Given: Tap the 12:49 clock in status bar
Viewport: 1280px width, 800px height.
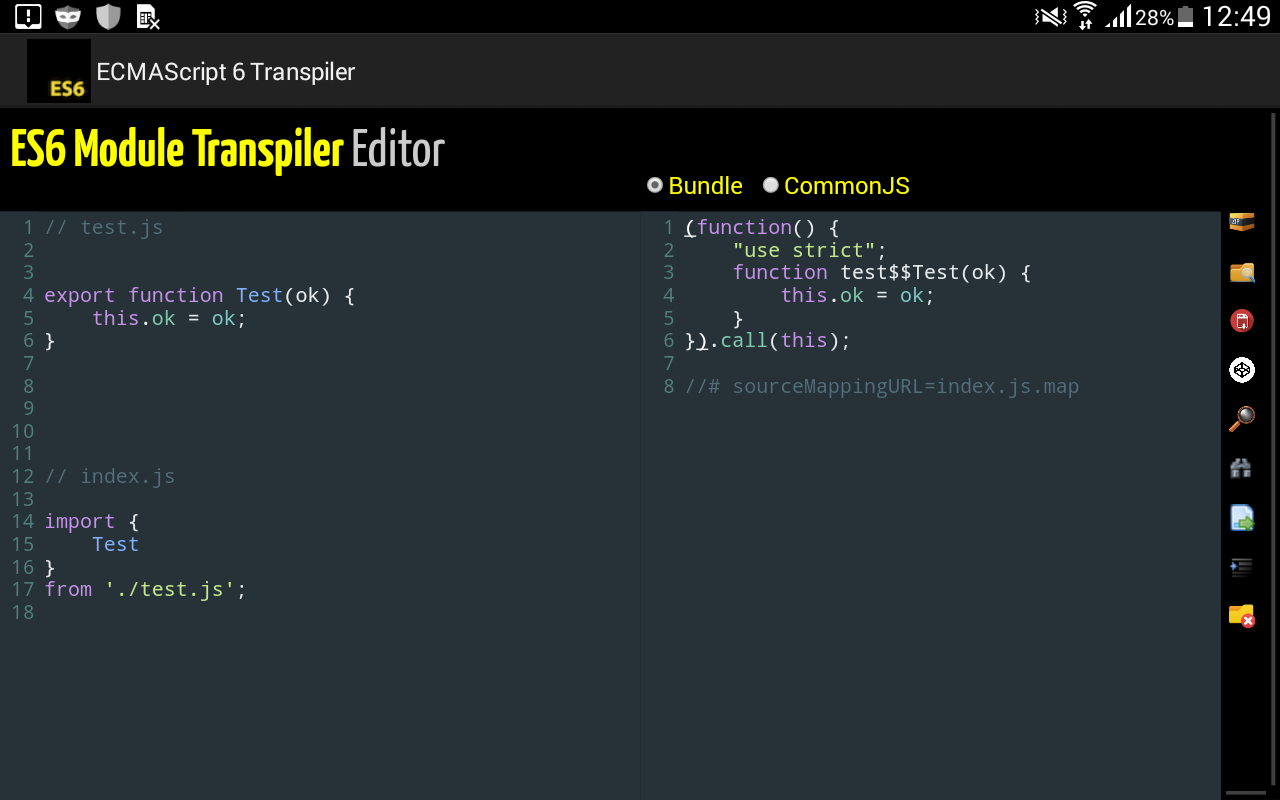Looking at the screenshot, I should pos(1236,17).
